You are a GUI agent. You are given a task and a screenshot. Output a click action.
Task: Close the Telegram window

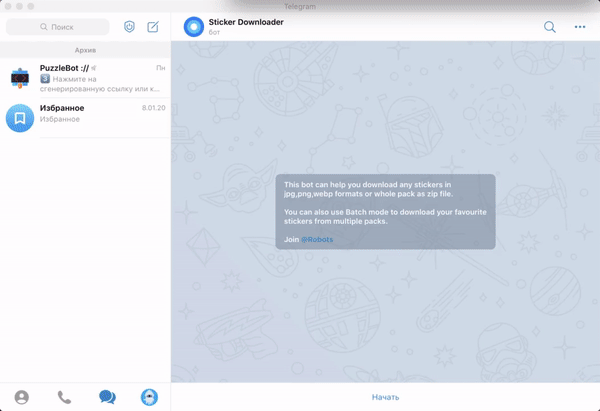click(x=8, y=6)
